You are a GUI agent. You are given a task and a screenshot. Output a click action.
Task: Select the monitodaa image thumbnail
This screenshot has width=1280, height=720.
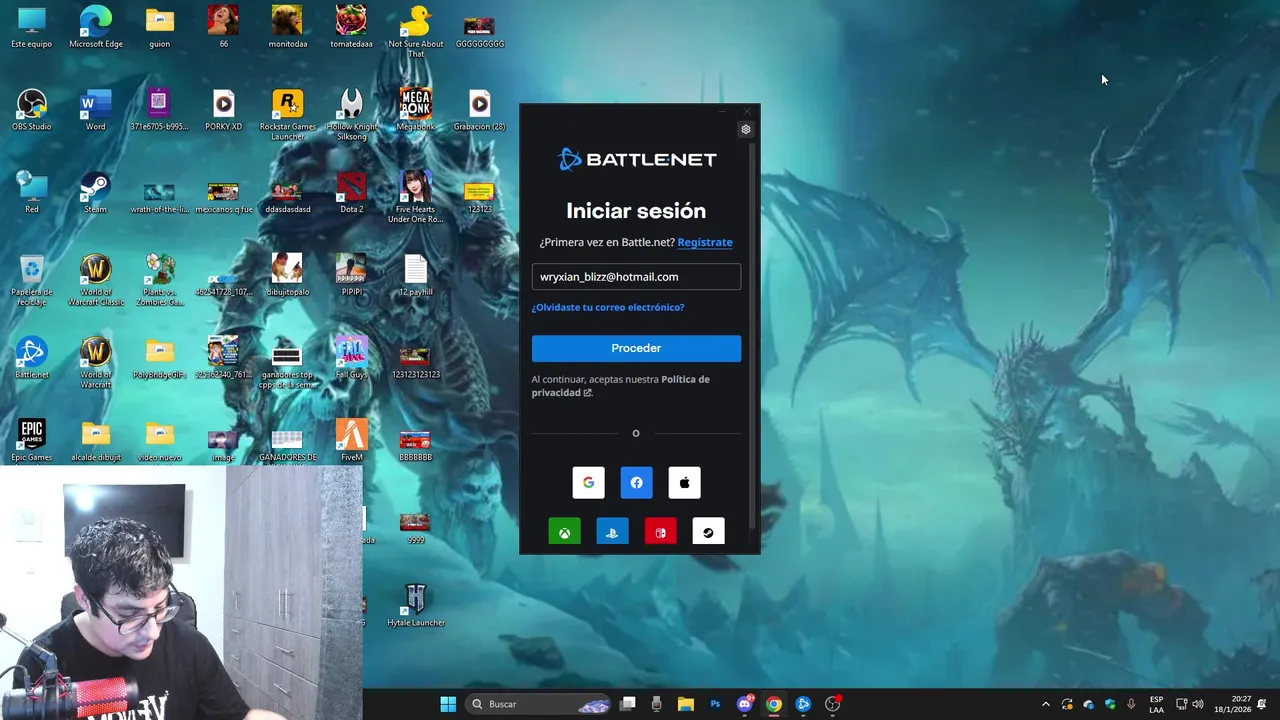287,28
